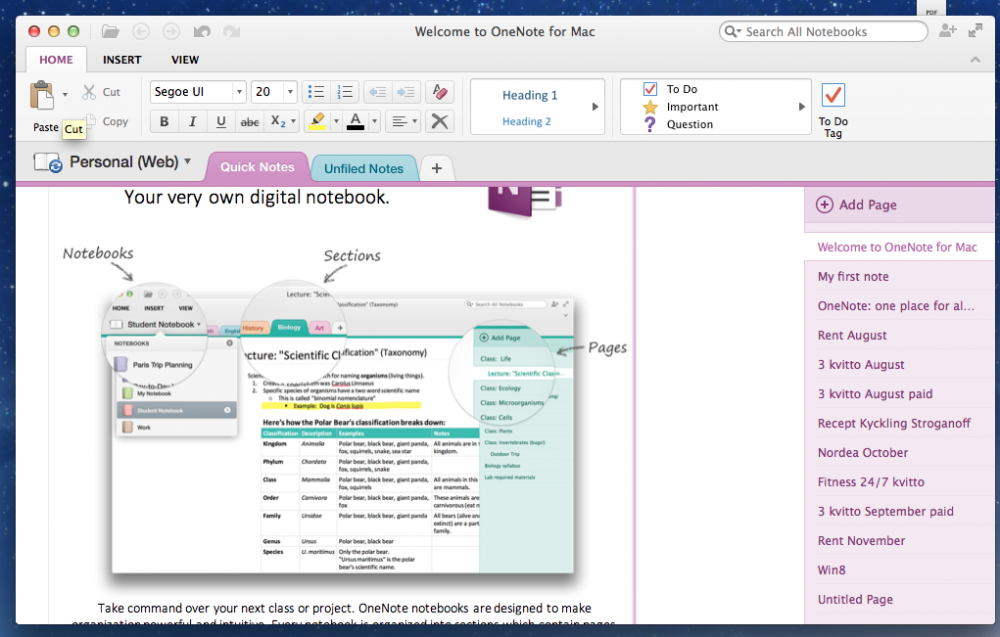The height and width of the screenshot is (637, 1000).
Task: Click the paragraph alignment icon
Action: click(399, 121)
